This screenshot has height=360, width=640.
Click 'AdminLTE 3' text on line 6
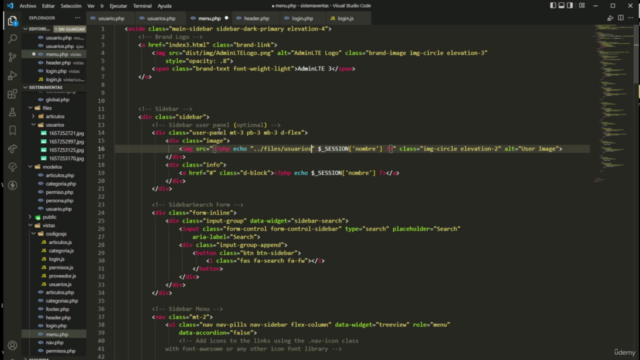[x=314, y=69]
